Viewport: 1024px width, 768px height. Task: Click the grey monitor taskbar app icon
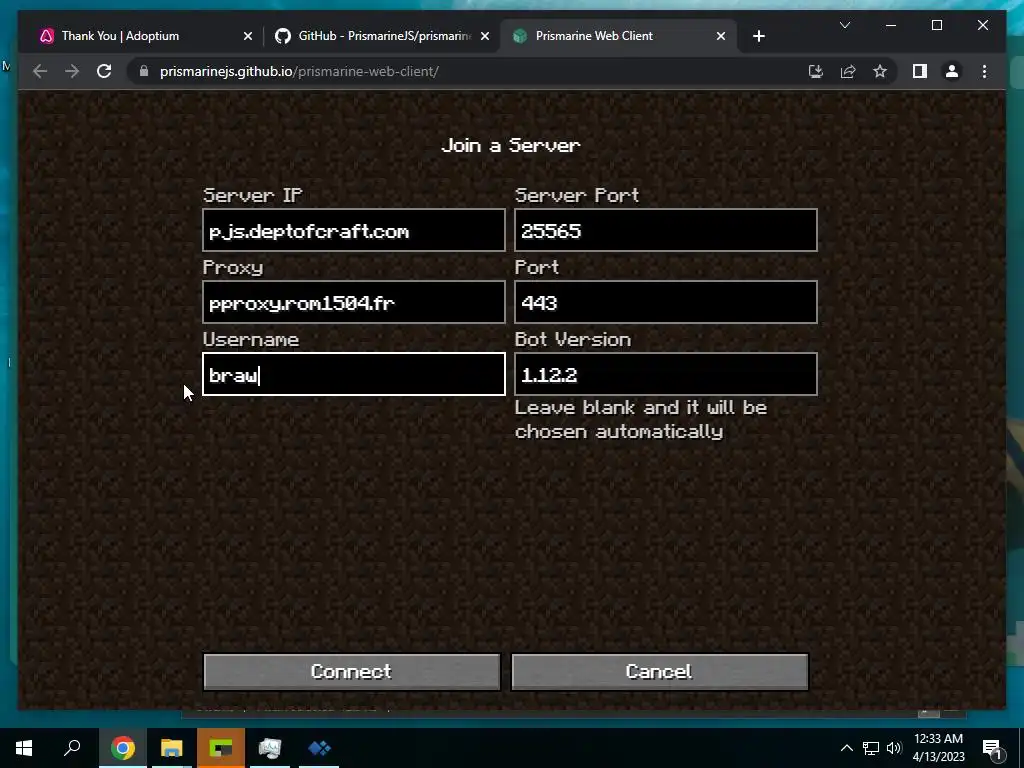click(x=270, y=748)
